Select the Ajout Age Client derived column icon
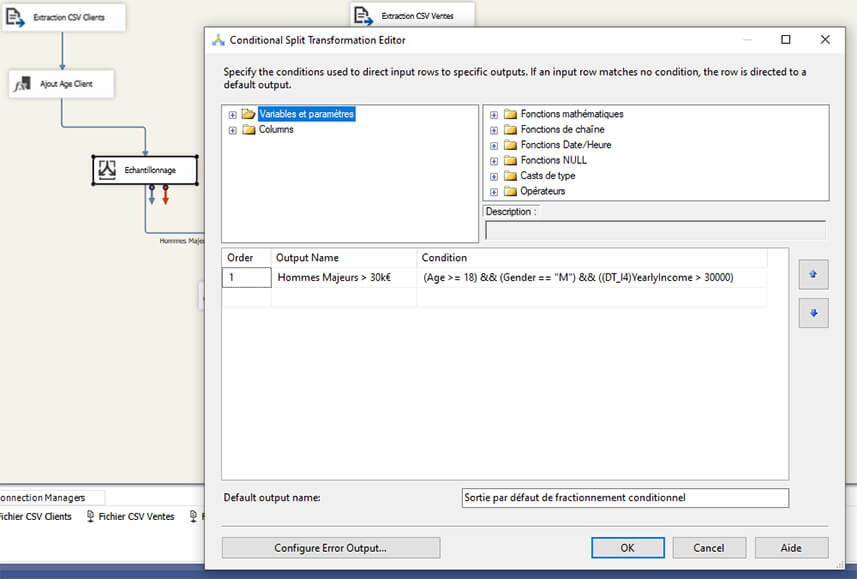Image resolution: width=857 pixels, height=579 pixels. (23, 84)
